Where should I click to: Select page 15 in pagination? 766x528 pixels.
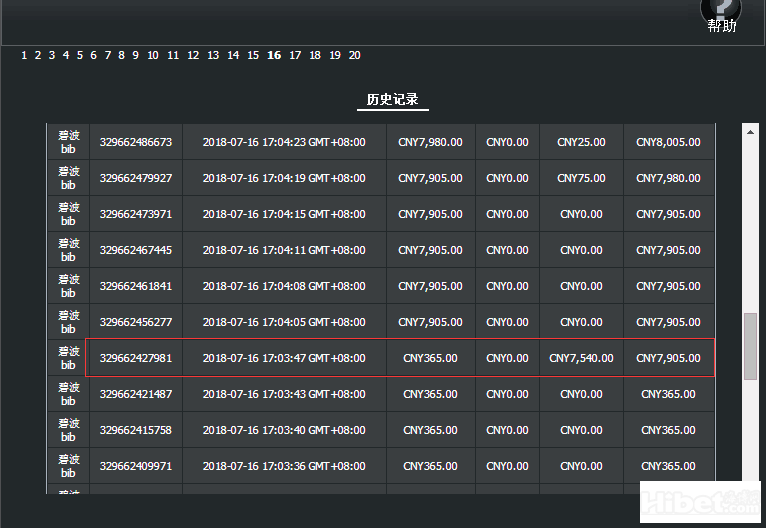(x=253, y=55)
